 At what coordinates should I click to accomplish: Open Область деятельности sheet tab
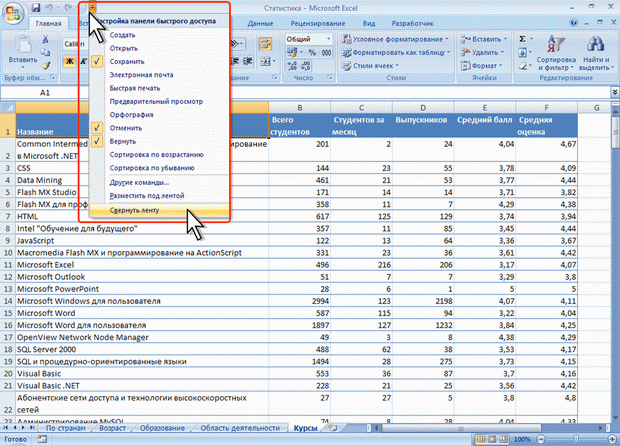pos(240,428)
